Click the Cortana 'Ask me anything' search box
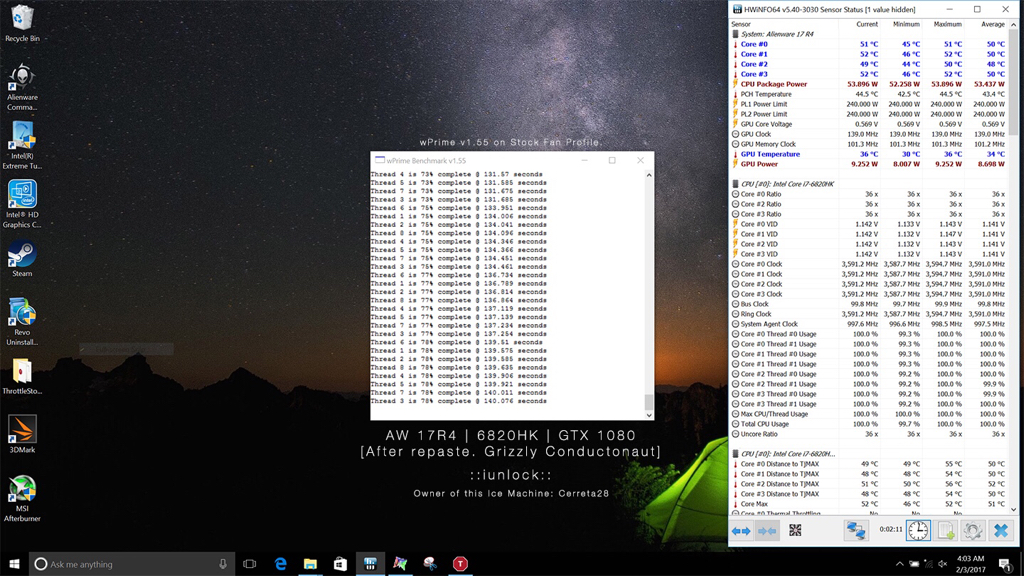 coord(131,564)
